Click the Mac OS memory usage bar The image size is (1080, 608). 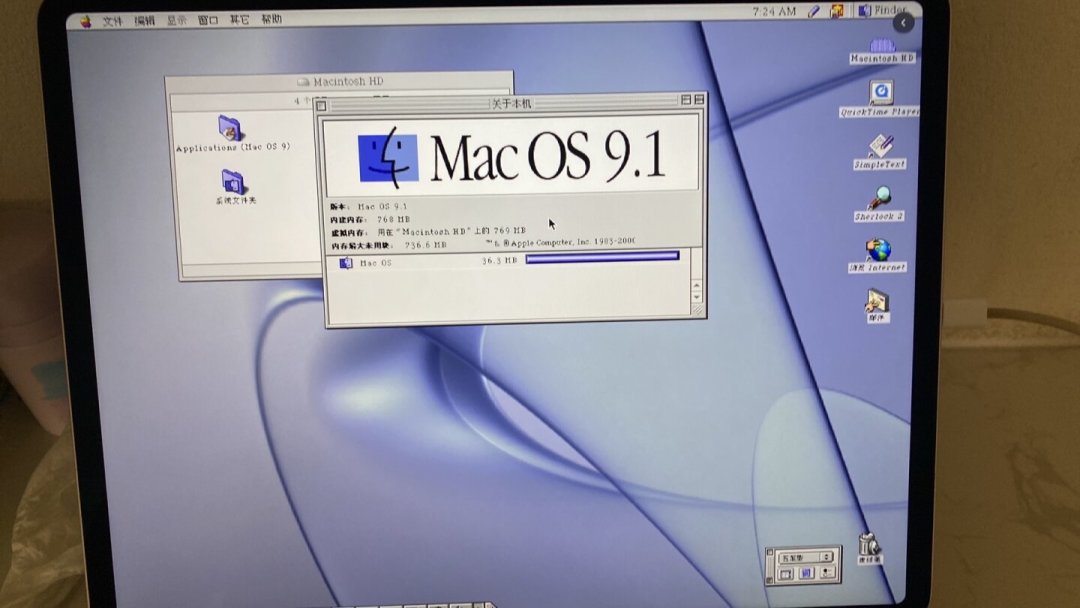[602, 256]
